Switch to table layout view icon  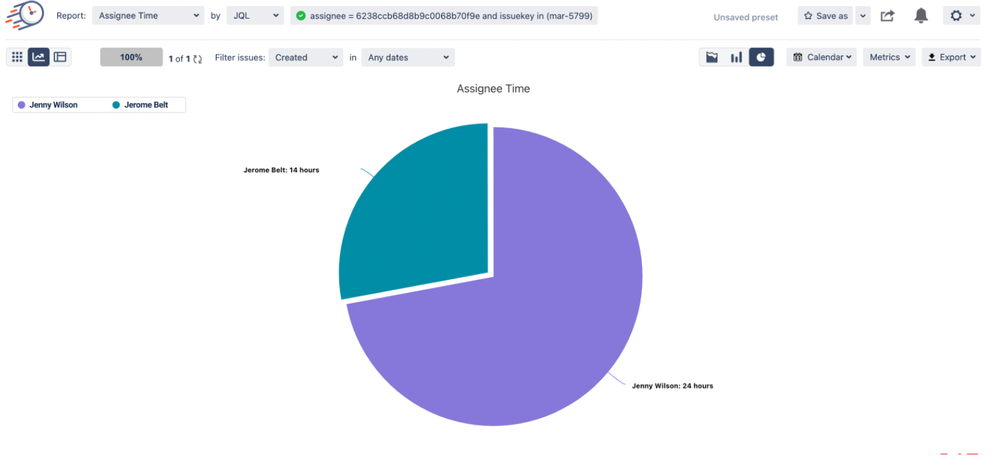(x=60, y=57)
